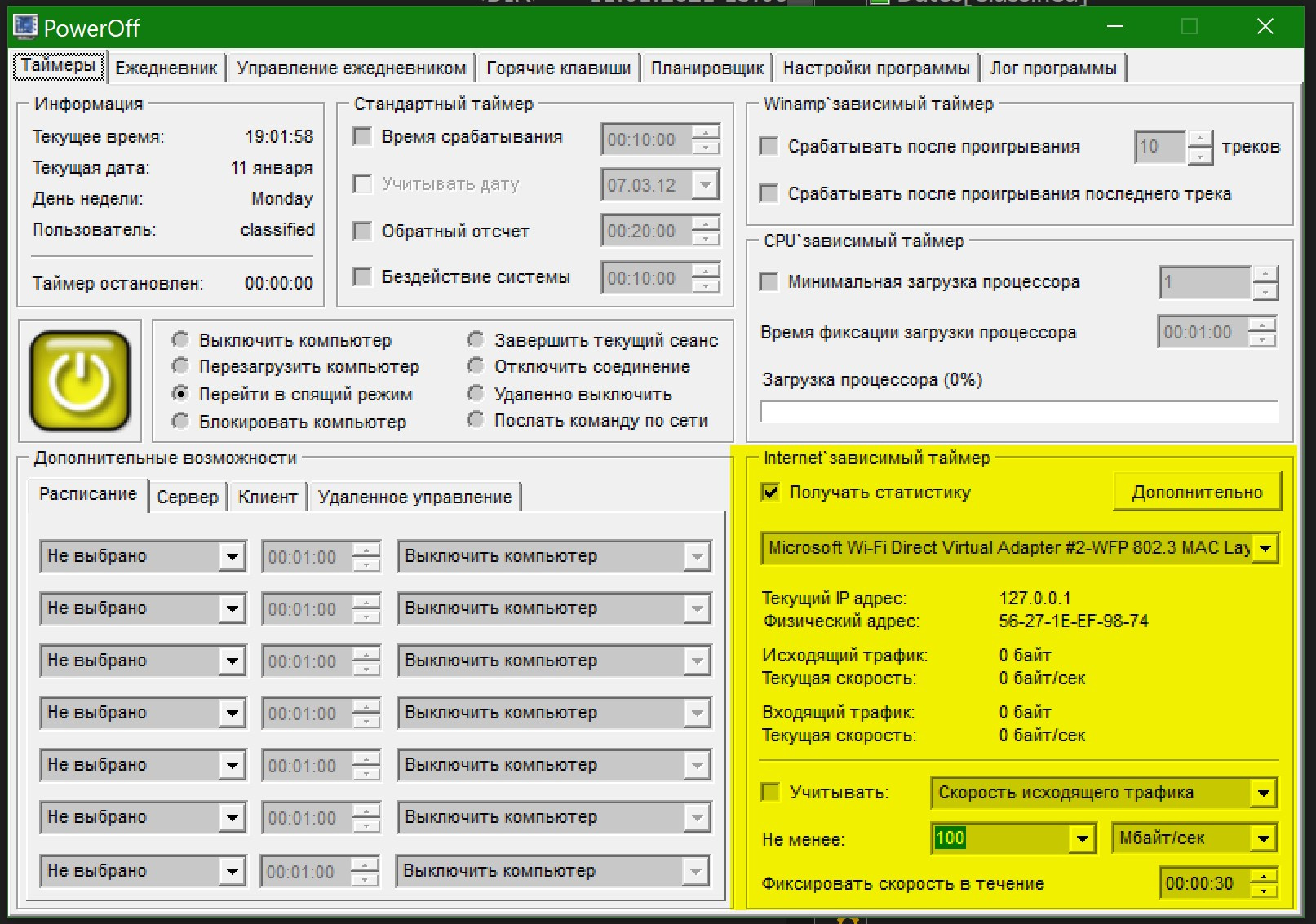Click the date value 11 января
1316x924 pixels.
coord(272,167)
